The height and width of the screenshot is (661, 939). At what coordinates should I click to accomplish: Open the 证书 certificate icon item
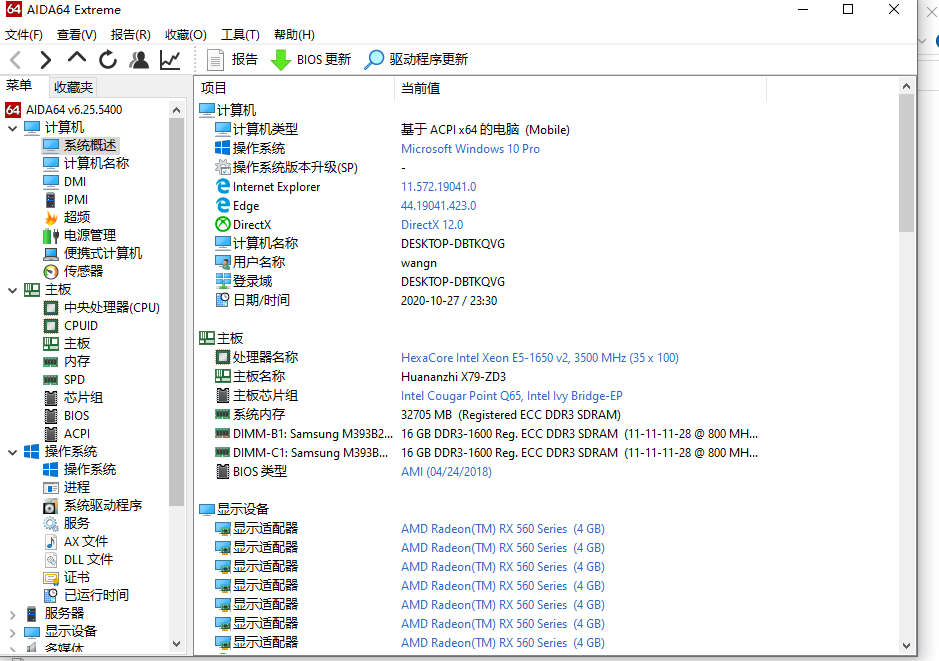[66, 577]
